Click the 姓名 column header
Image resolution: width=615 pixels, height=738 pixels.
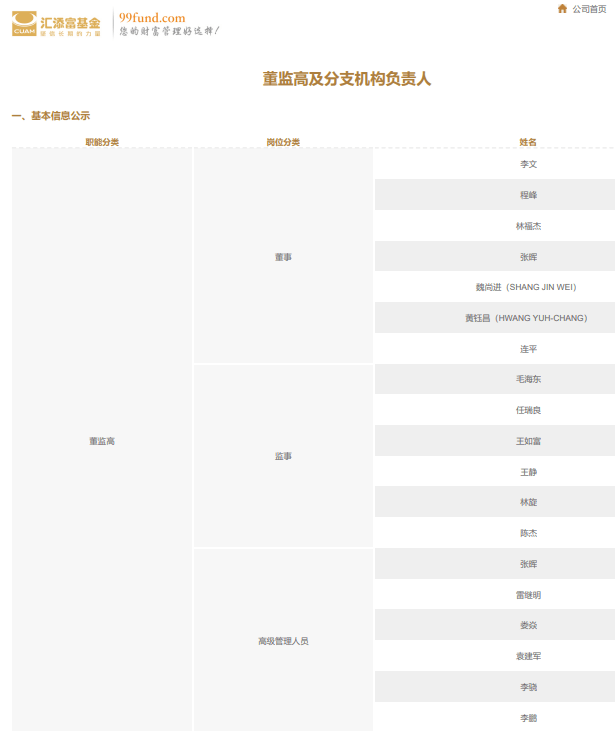coord(528,142)
